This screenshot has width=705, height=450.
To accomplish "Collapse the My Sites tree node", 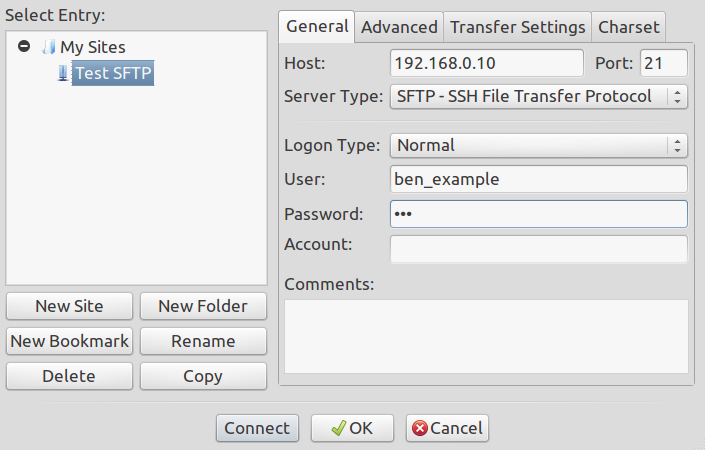I will tap(24, 46).
